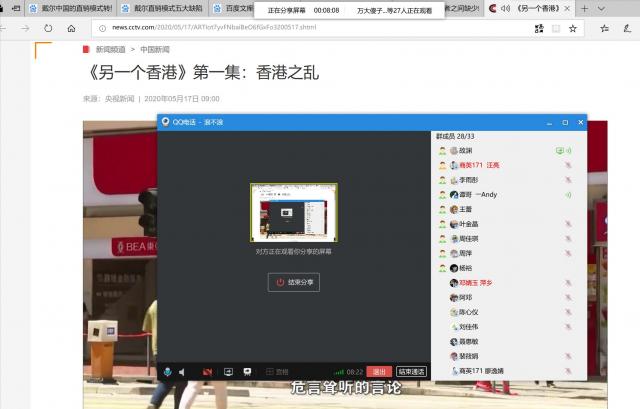This screenshot has height=409, width=640.
Task: Open the 中国新闻 breadcrumb link
Action: point(155,48)
